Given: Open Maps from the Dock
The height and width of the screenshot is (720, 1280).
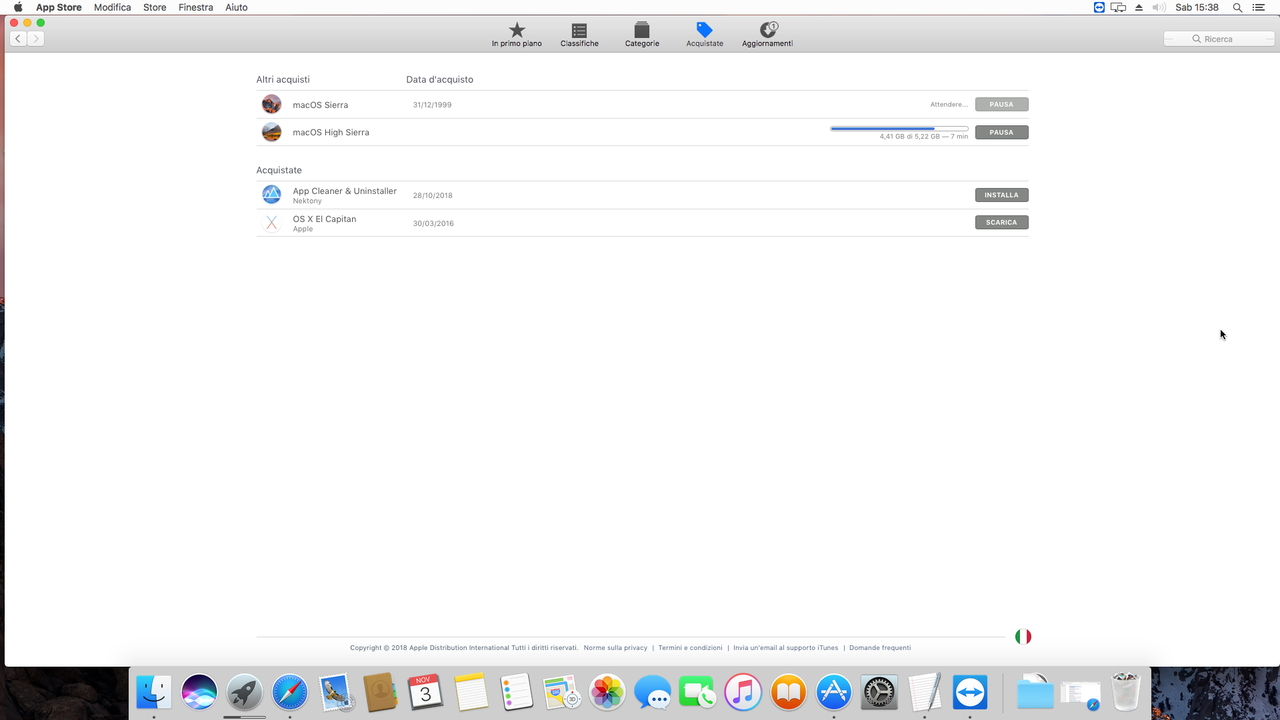Looking at the screenshot, I should pos(562,692).
